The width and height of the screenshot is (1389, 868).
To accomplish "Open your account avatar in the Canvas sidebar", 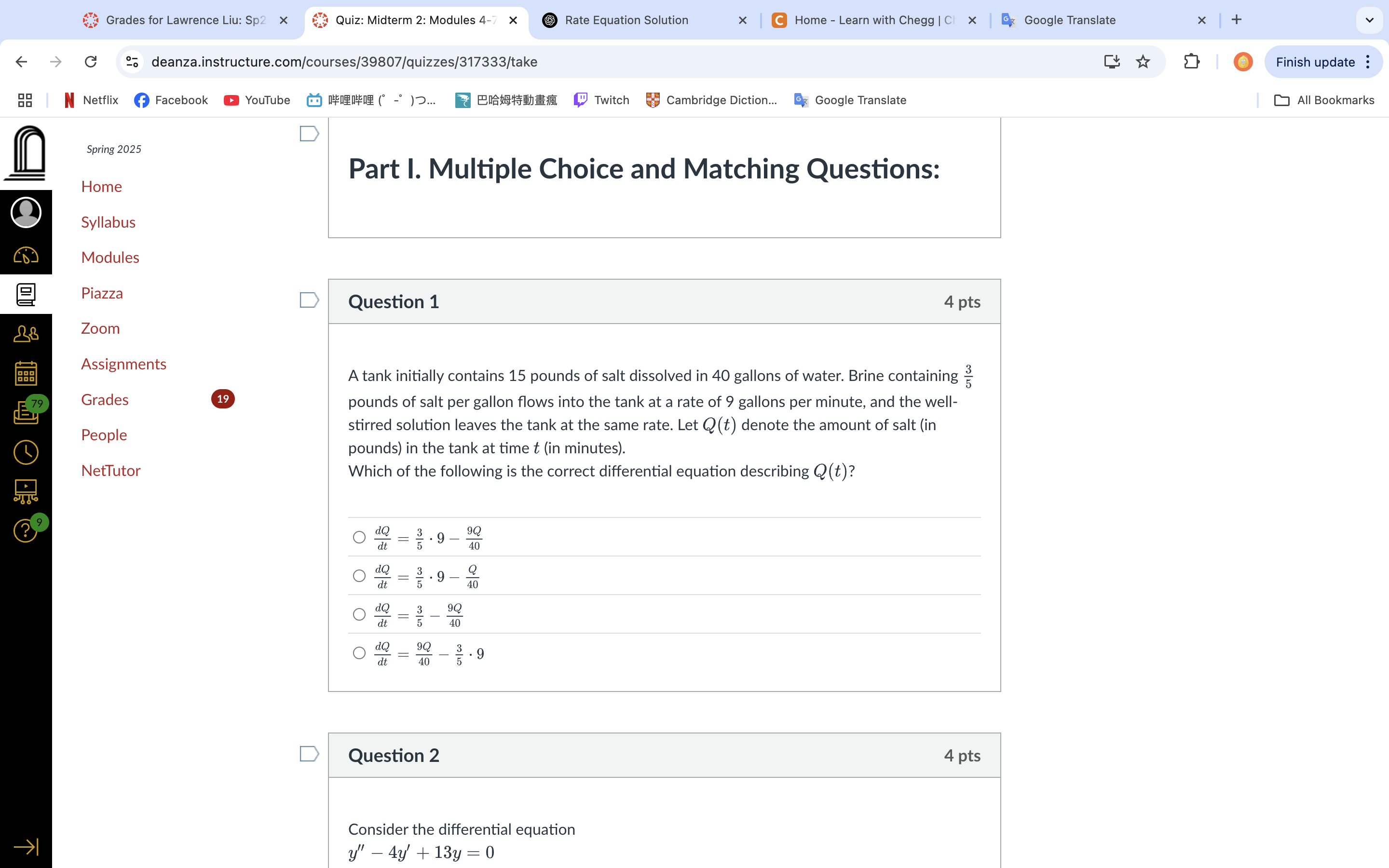I will 25,212.
